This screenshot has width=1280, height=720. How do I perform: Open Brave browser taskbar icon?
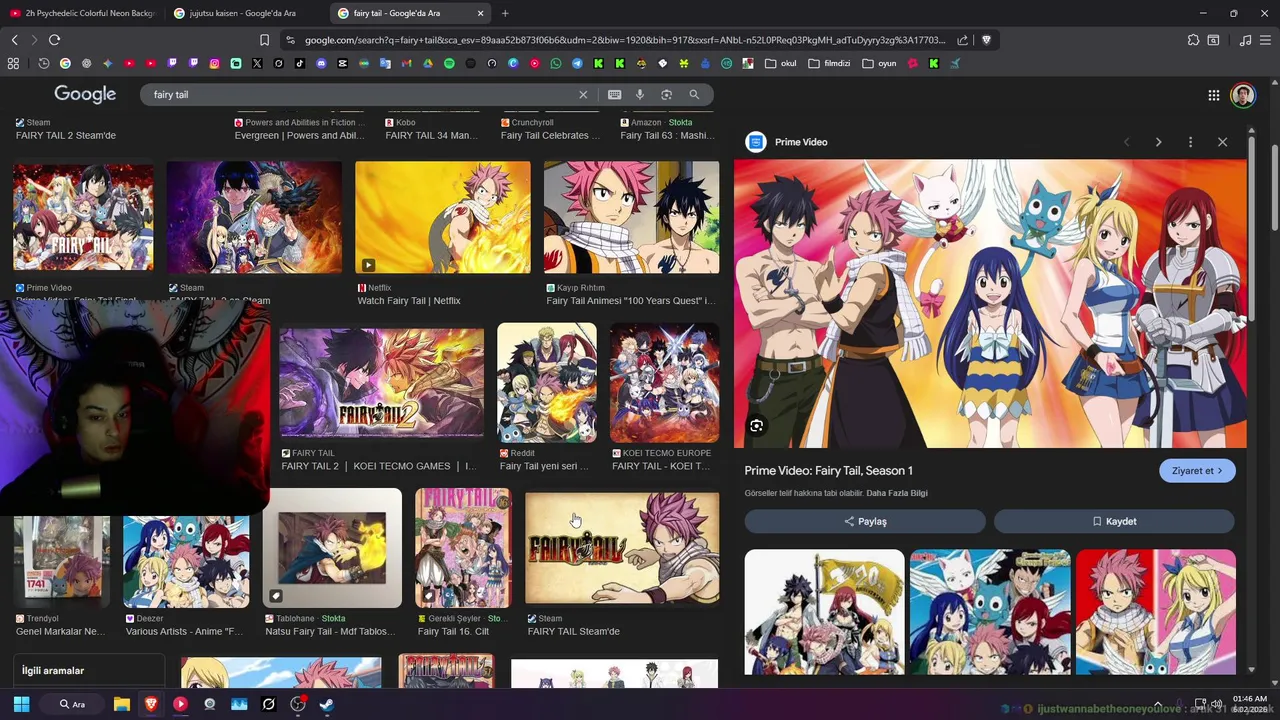(151, 704)
